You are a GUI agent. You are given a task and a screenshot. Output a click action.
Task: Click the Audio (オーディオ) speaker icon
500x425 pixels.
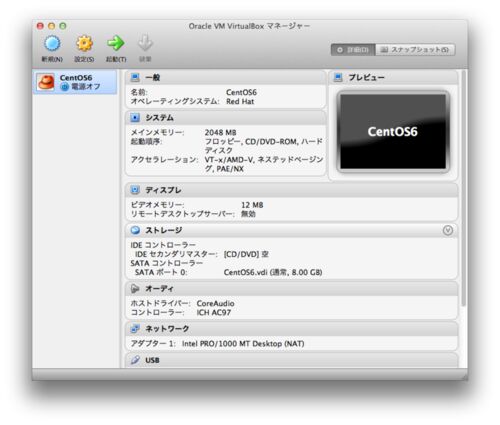tap(135, 289)
